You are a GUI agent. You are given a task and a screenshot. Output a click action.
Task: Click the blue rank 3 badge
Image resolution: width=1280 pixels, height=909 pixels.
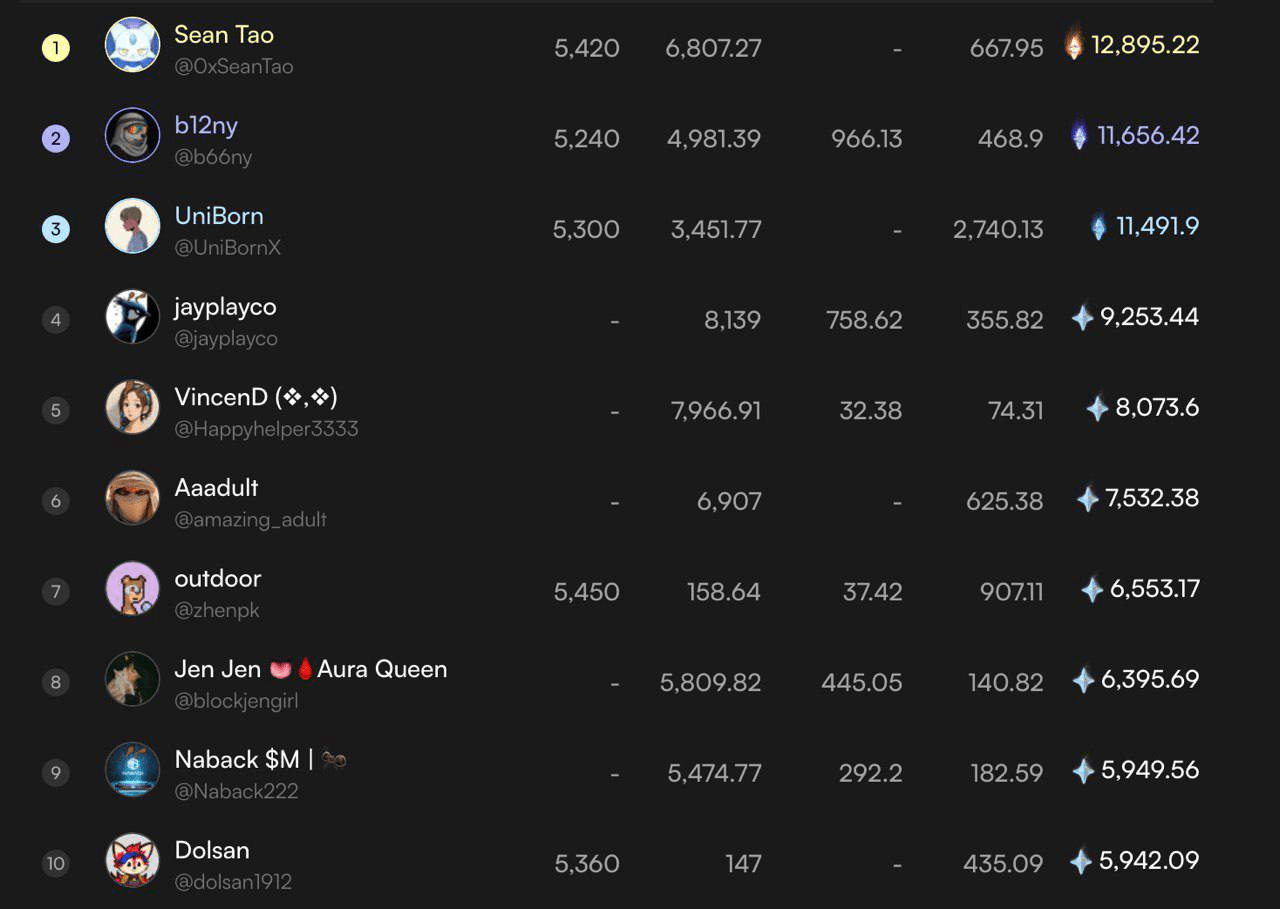click(x=56, y=228)
